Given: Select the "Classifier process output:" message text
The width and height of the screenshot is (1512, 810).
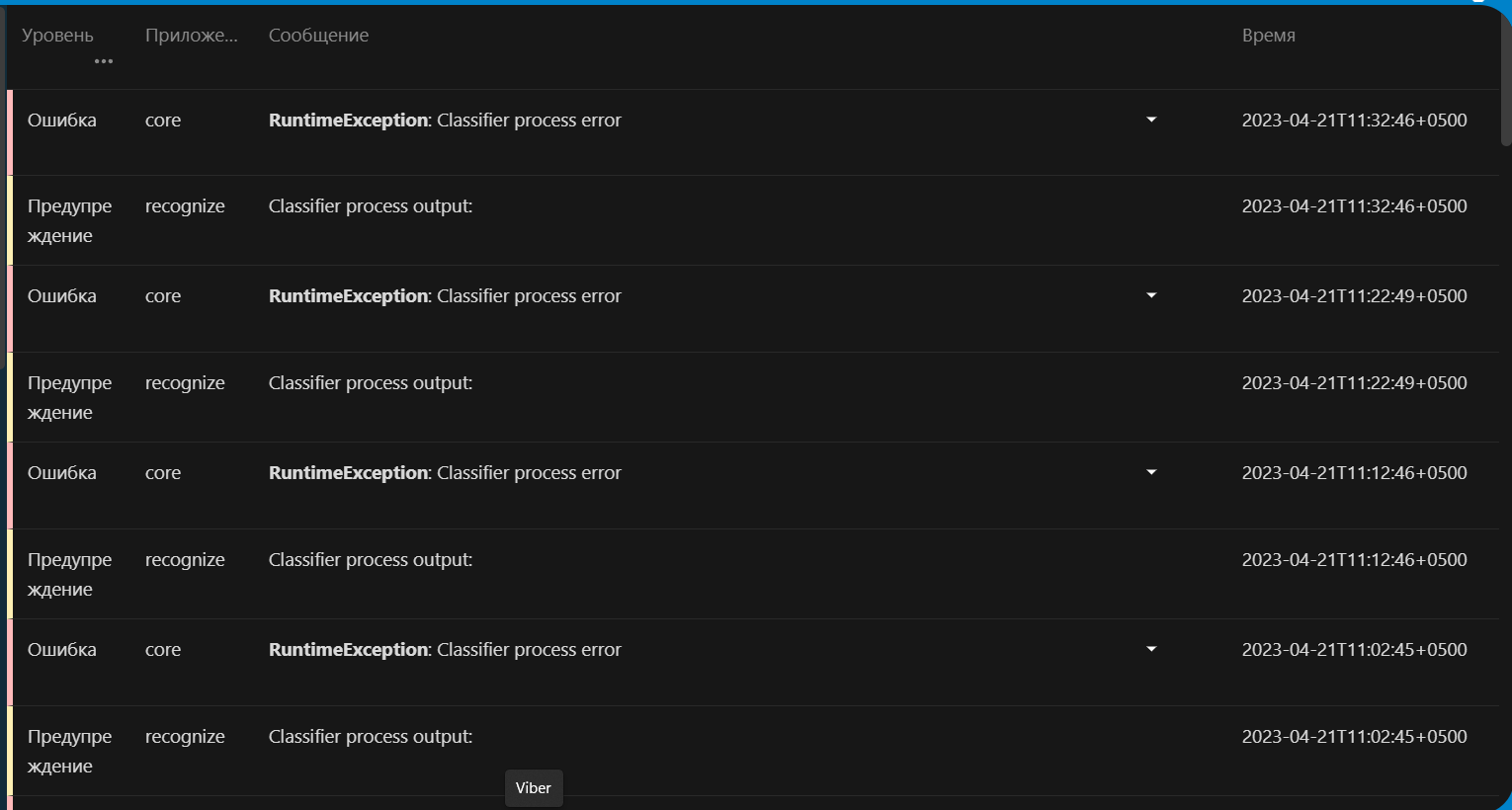Looking at the screenshot, I should click(370, 205).
